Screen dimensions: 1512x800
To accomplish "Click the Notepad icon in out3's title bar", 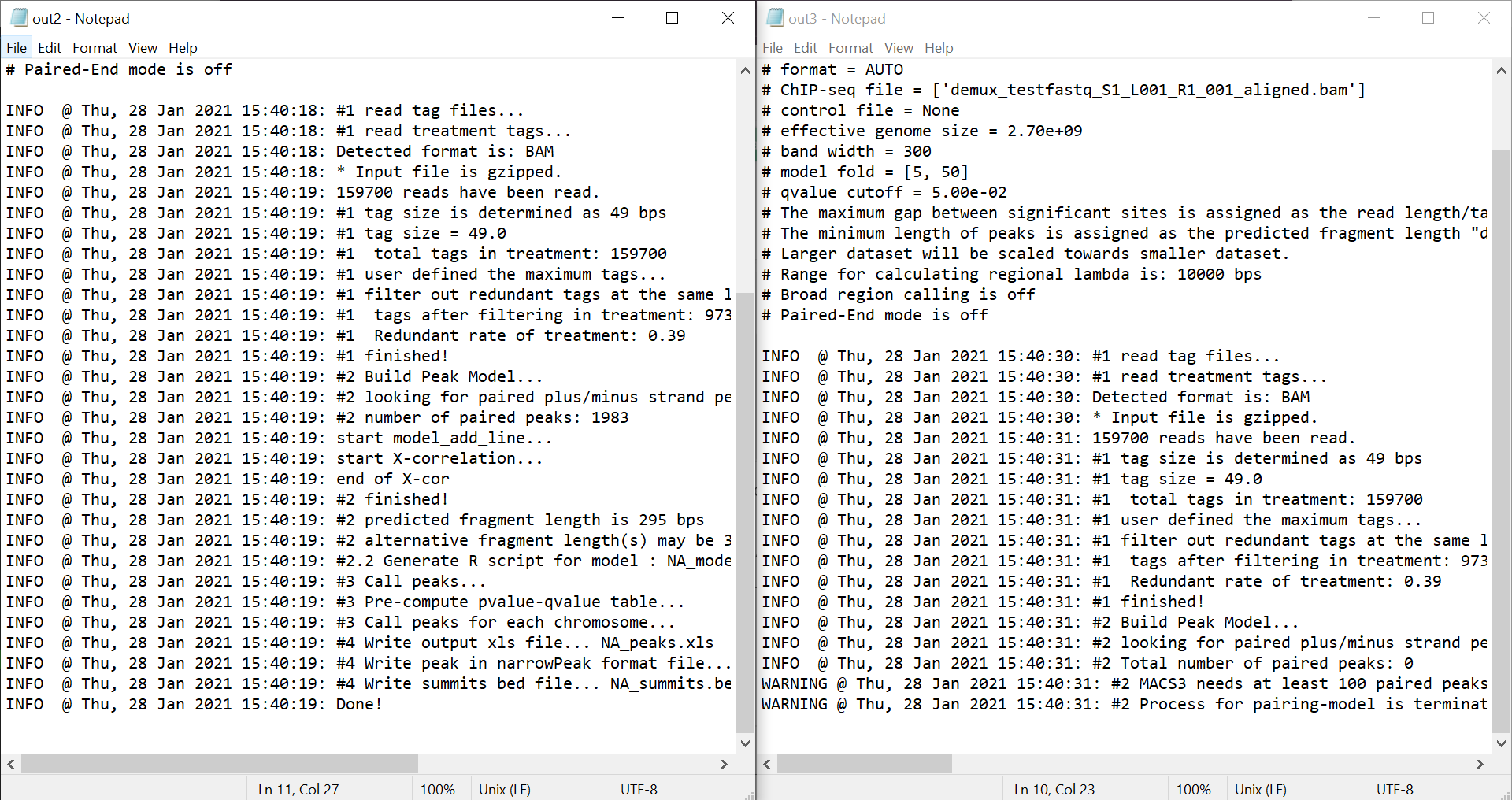I will click(x=775, y=17).
